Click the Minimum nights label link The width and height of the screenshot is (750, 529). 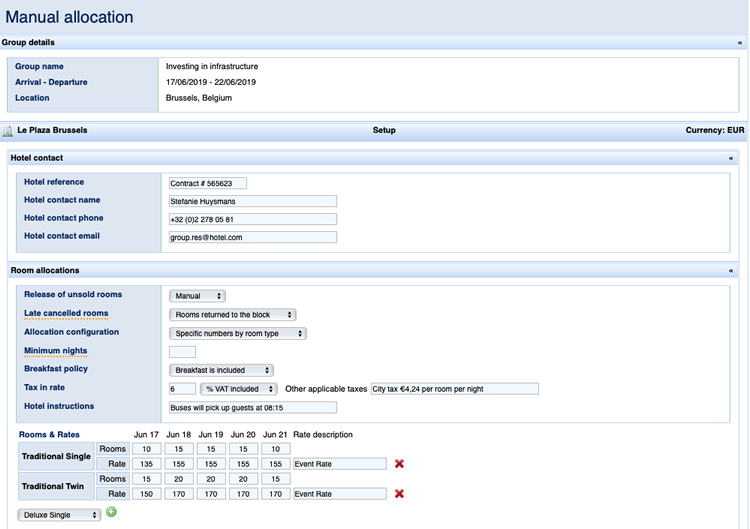(55, 351)
